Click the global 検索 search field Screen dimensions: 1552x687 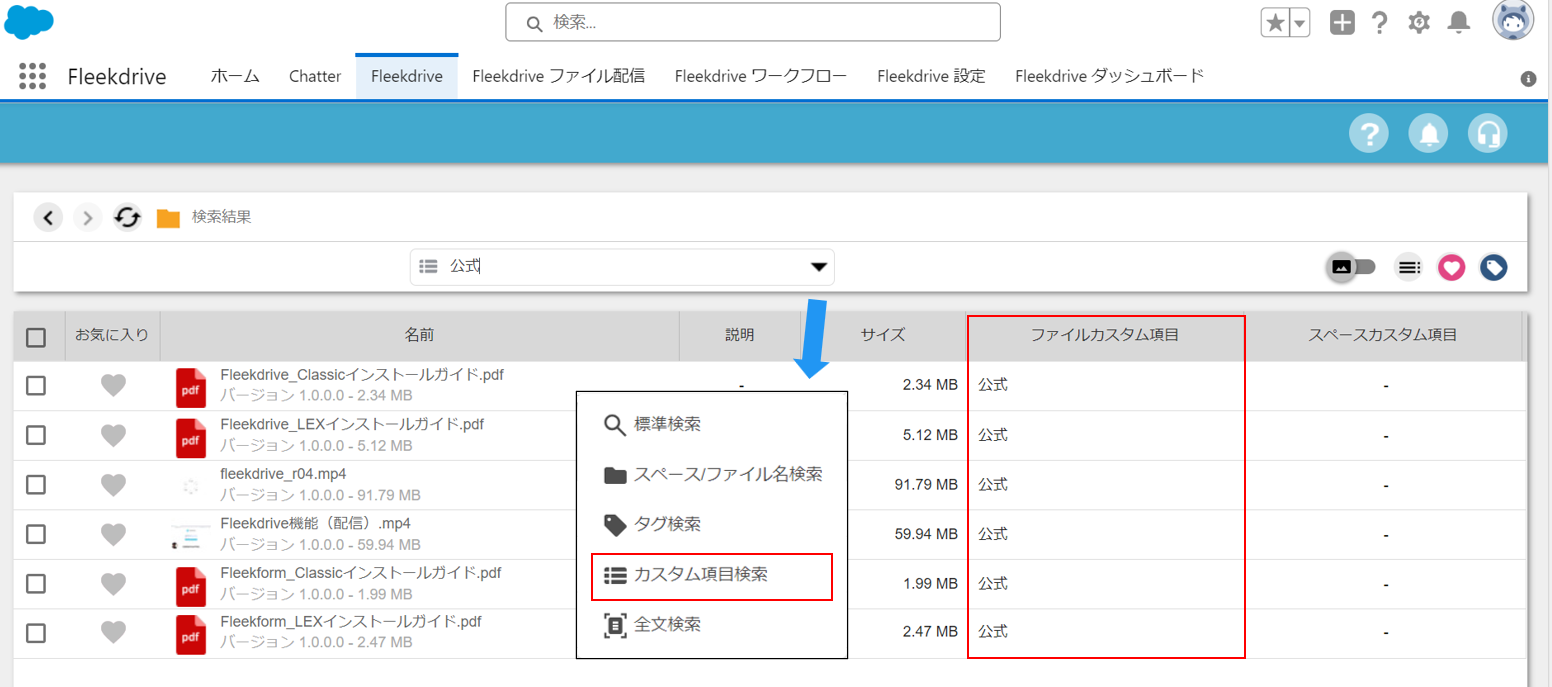752,22
